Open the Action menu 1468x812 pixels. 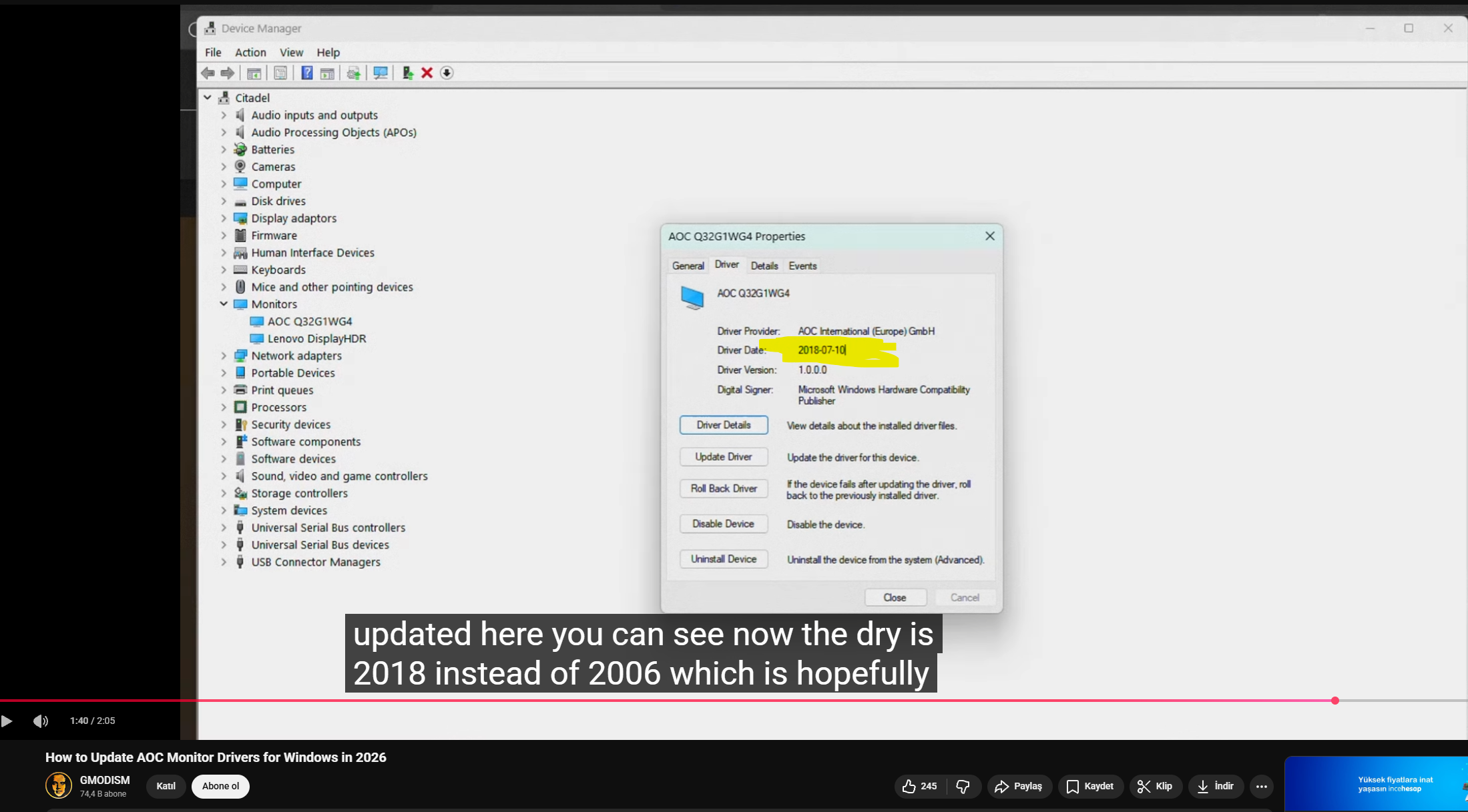250,52
